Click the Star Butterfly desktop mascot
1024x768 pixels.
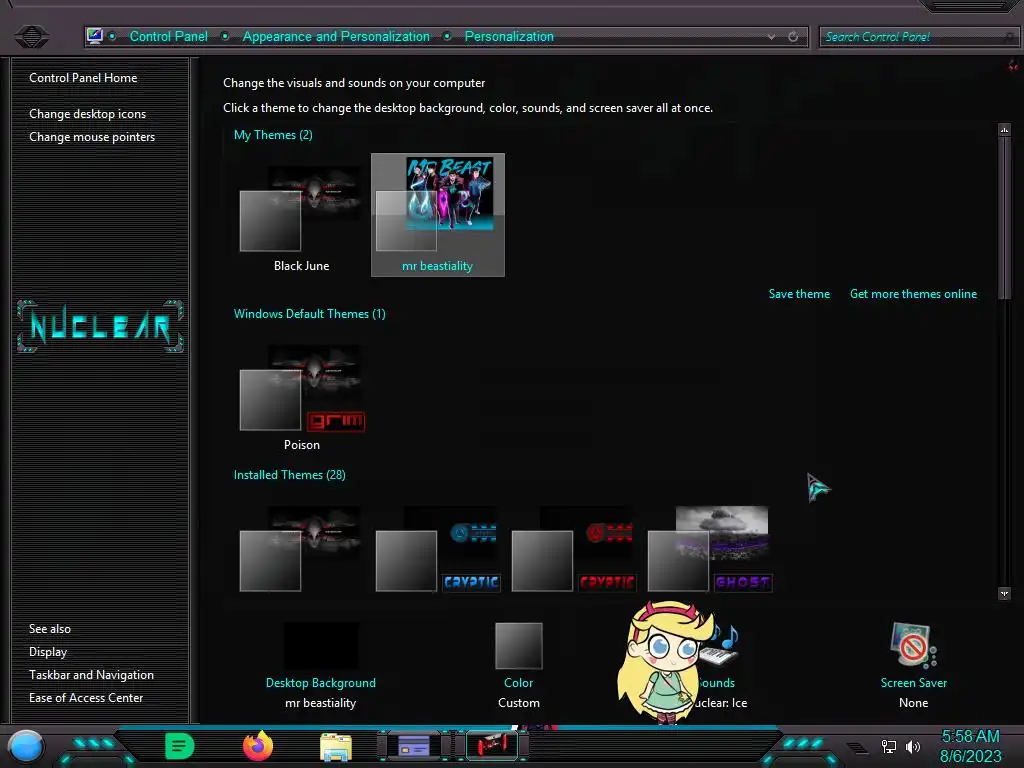click(x=664, y=662)
